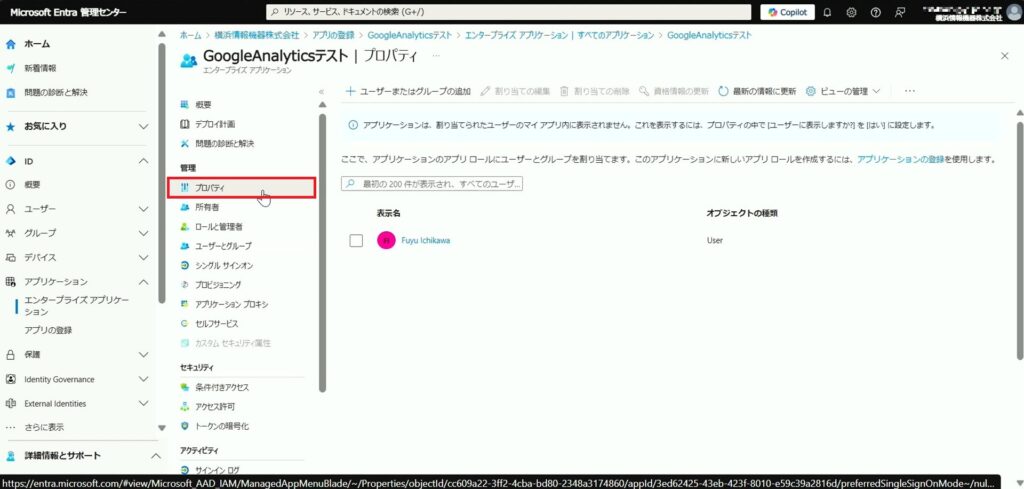Screen dimensions: 1024x489
Task: Expand グループ section chevron
Action: (x=144, y=233)
